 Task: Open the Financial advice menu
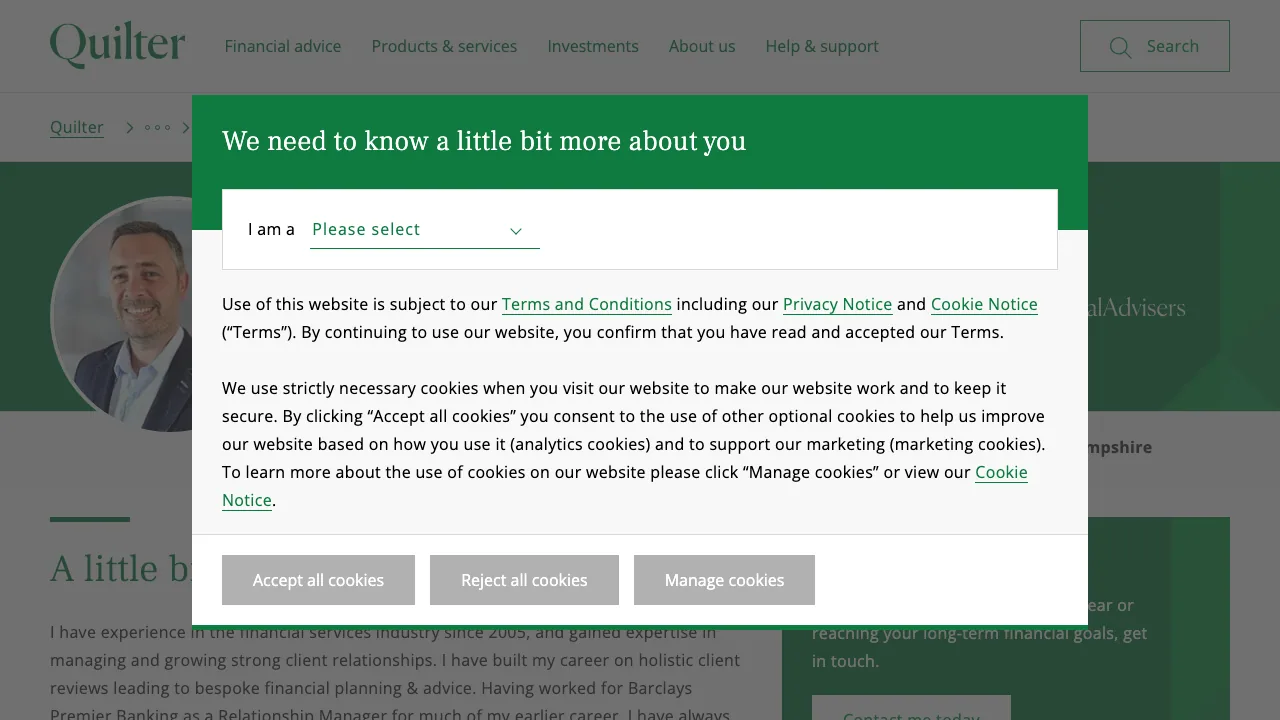(283, 46)
